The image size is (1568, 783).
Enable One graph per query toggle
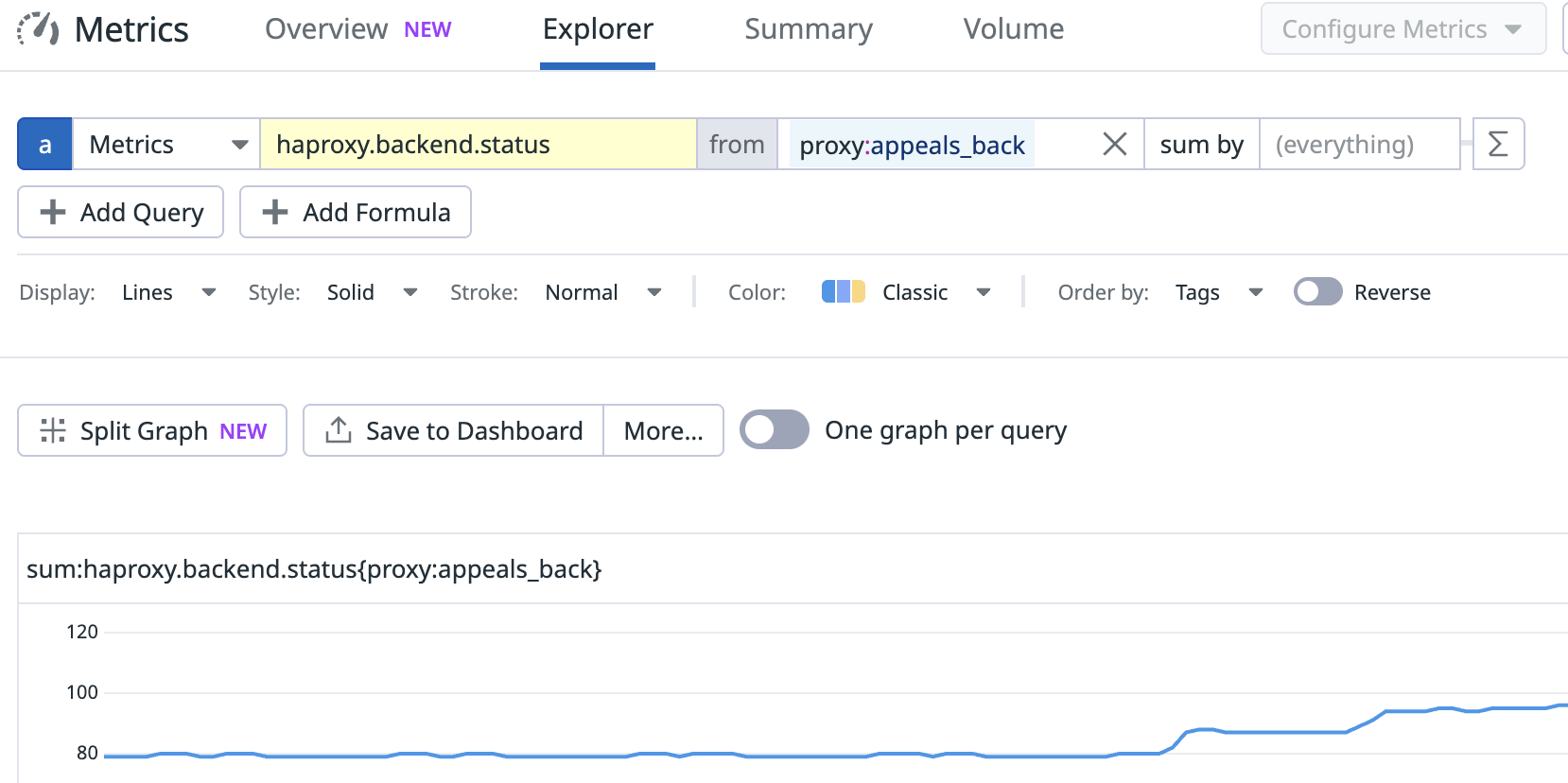click(774, 430)
